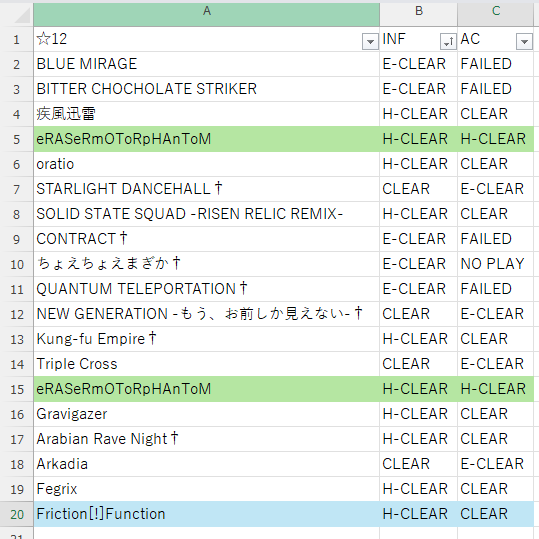The width and height of the screenshot is (539, 539).
Task: Click INF value "H-CLEAR" for 疾風迅雷
Action: 415,114
